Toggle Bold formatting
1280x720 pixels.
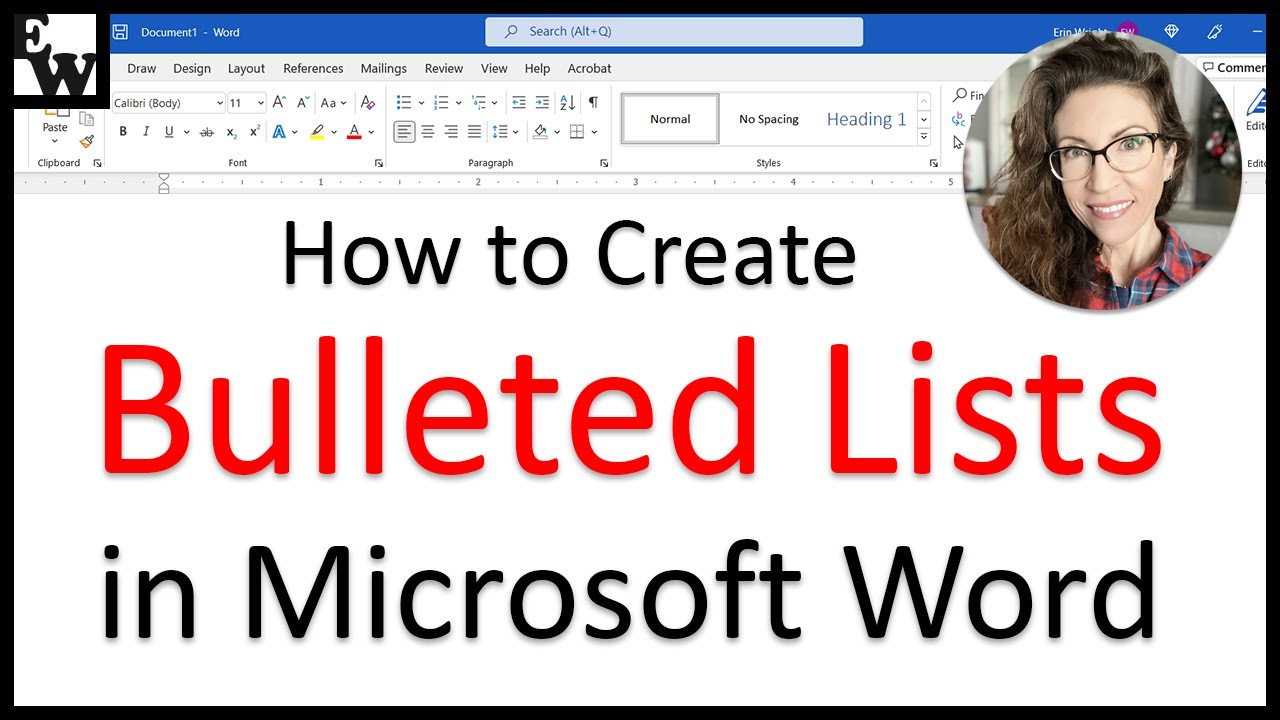pos(123,132)
